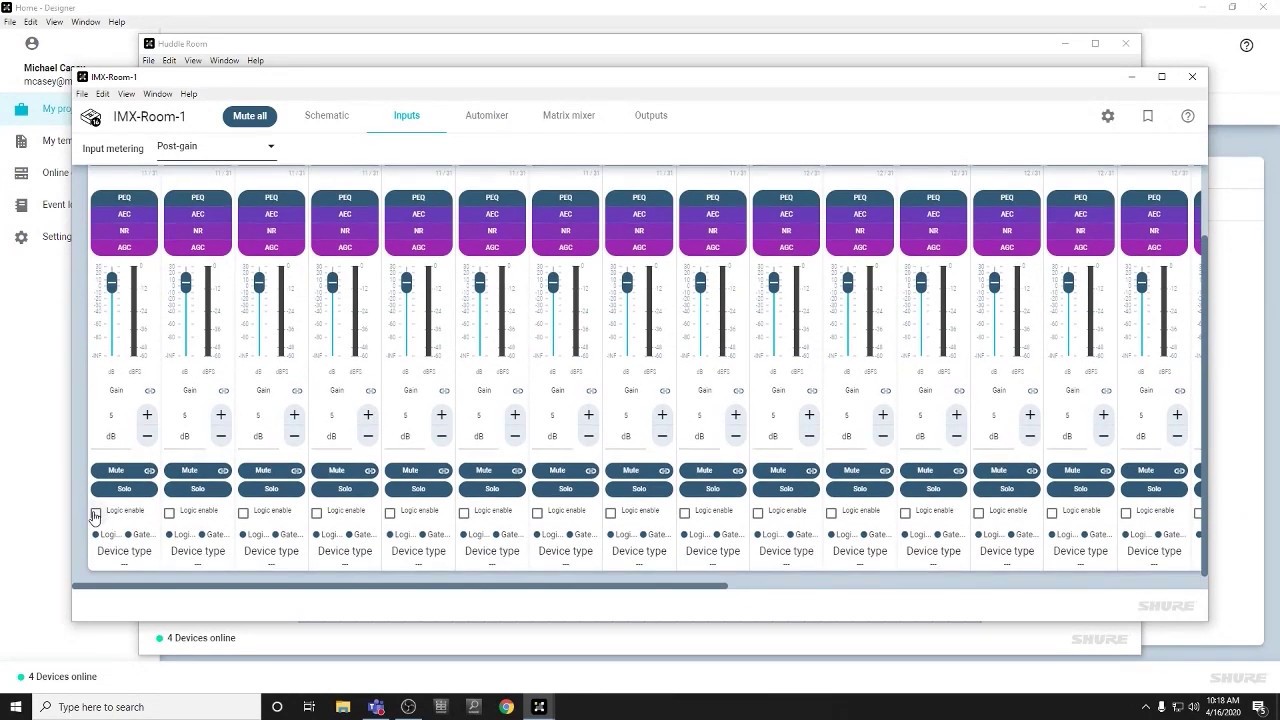Viewport: 1280px width, 720px height.
Task: Open the NR block on the fifth channel
Action: (418, 231)
